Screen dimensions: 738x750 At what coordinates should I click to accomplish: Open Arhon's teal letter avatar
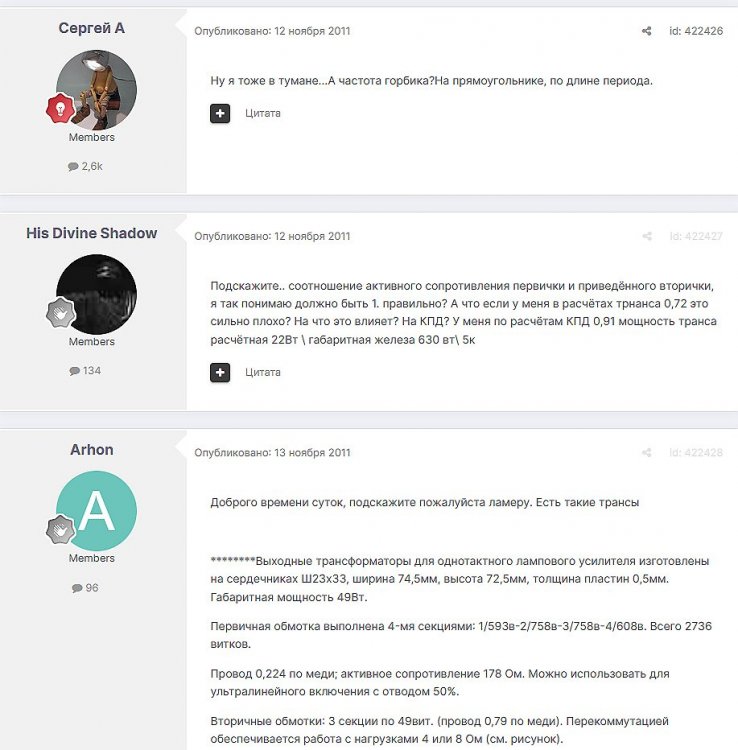click(97, 511)
